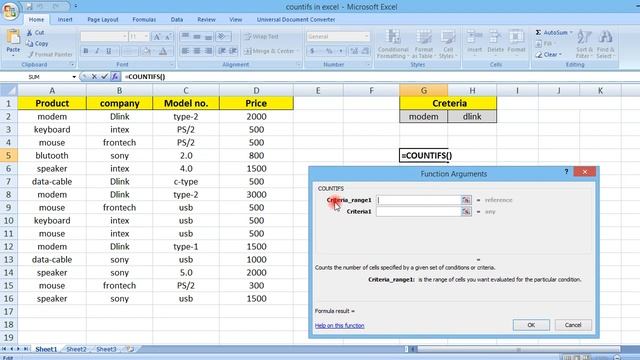
Task: Click the dialog help question mark
Action: tap(566, 172)
